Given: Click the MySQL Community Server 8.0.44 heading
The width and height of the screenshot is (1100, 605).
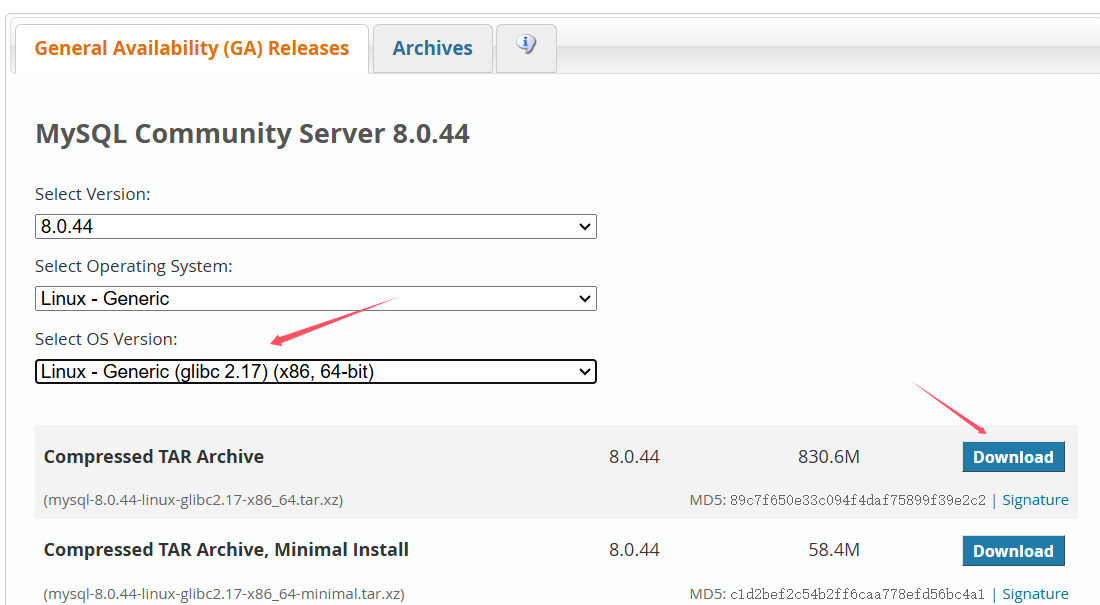Looking at the screenshot, I should (x=253, y=133).
